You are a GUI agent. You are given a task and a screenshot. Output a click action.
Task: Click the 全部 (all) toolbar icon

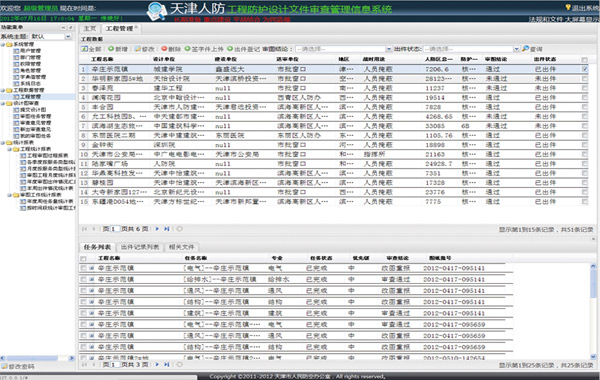(x=84, y=49)
